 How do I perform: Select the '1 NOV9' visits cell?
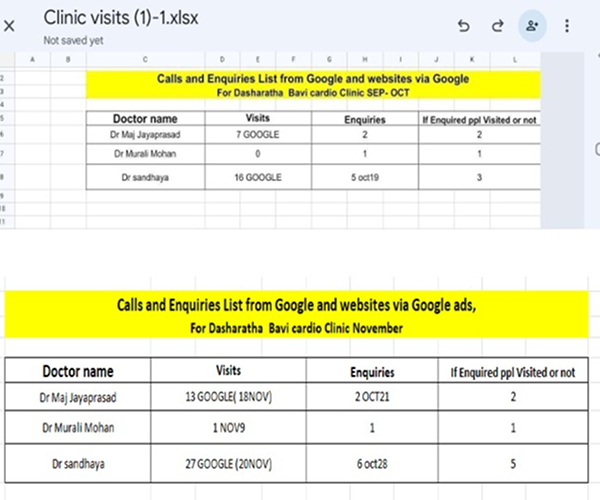tap(228, 427)
